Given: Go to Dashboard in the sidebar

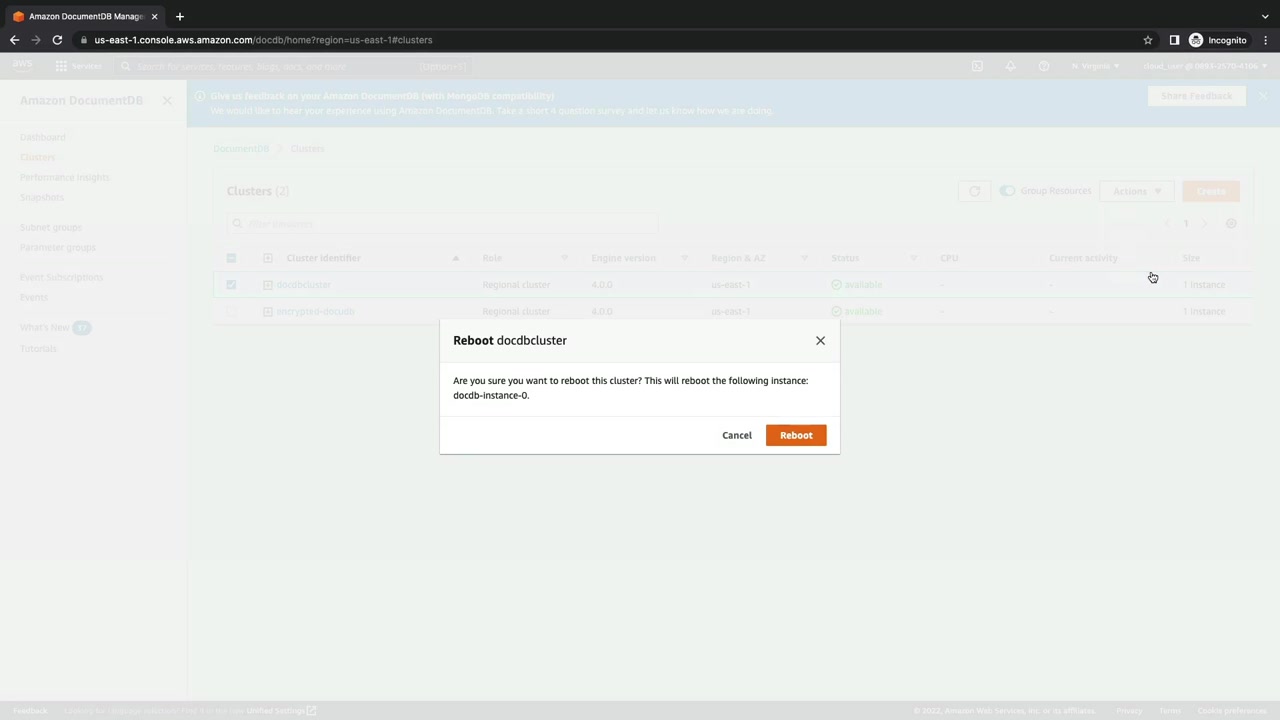Looking at the screenshot, I should pos(43,137).
